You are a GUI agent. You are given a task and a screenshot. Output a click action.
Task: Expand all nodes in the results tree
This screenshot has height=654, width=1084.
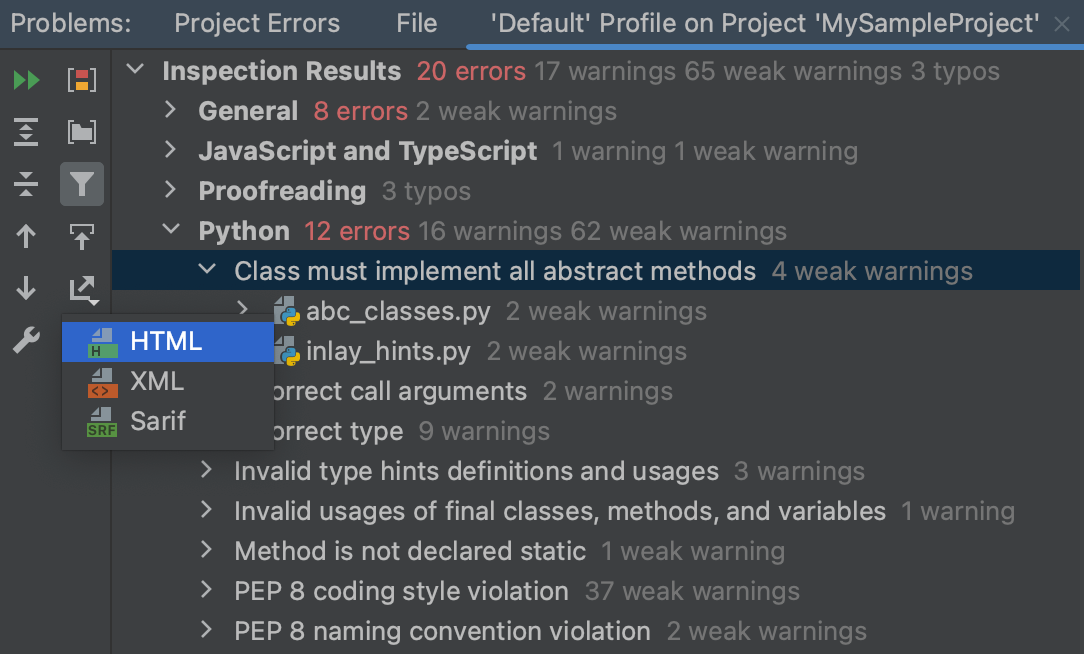tap(25, 131)
